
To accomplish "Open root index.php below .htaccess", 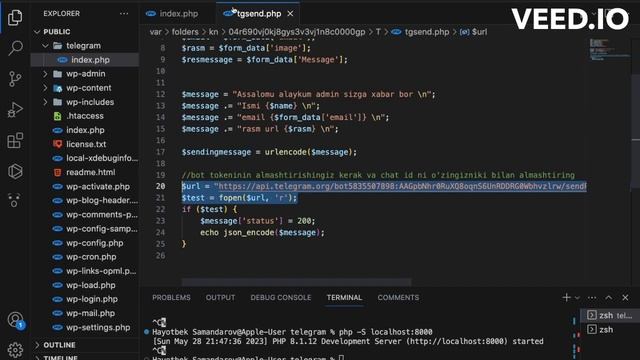I will pos(86,130).
